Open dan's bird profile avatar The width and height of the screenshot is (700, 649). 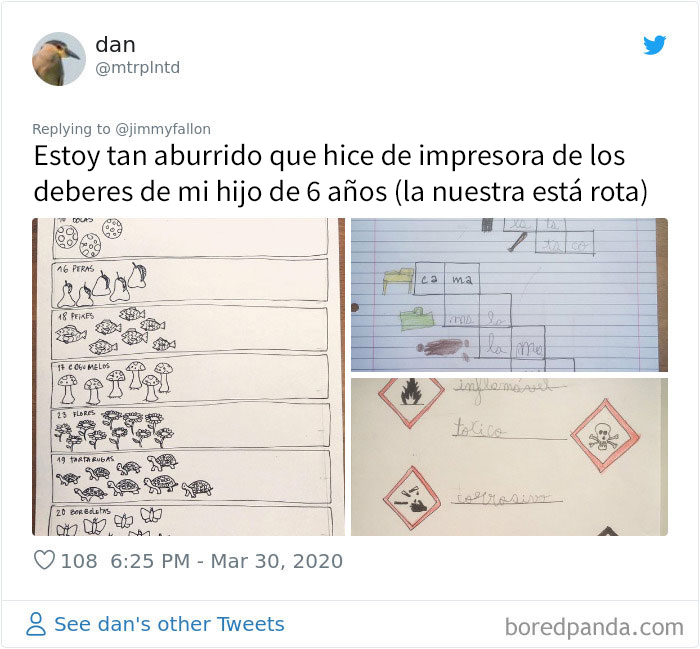coord(58,58)
